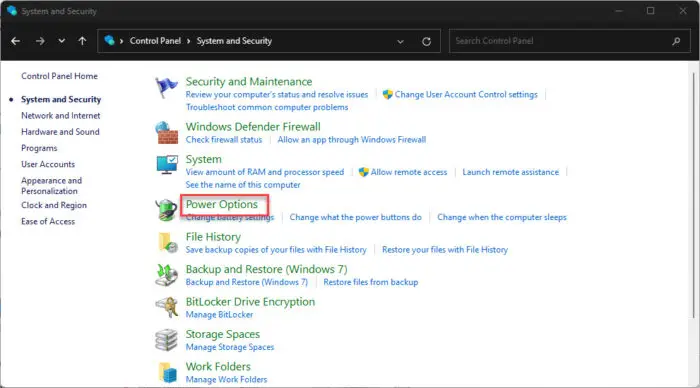Screen dimensions: 700x388
Task: Open BitLocker Drive Encryption heading
Action: [250, 302]
